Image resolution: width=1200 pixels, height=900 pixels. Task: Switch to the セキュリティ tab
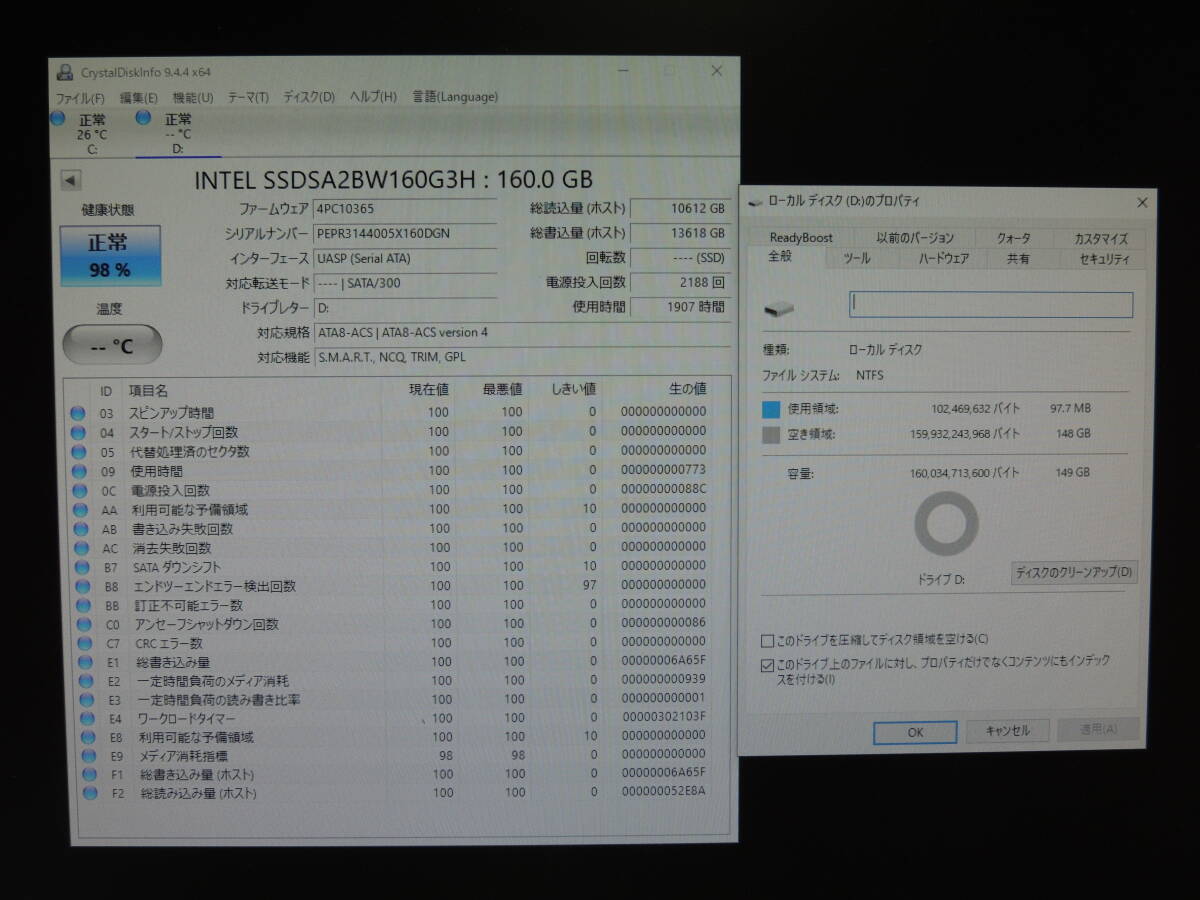coord(1104,260)
